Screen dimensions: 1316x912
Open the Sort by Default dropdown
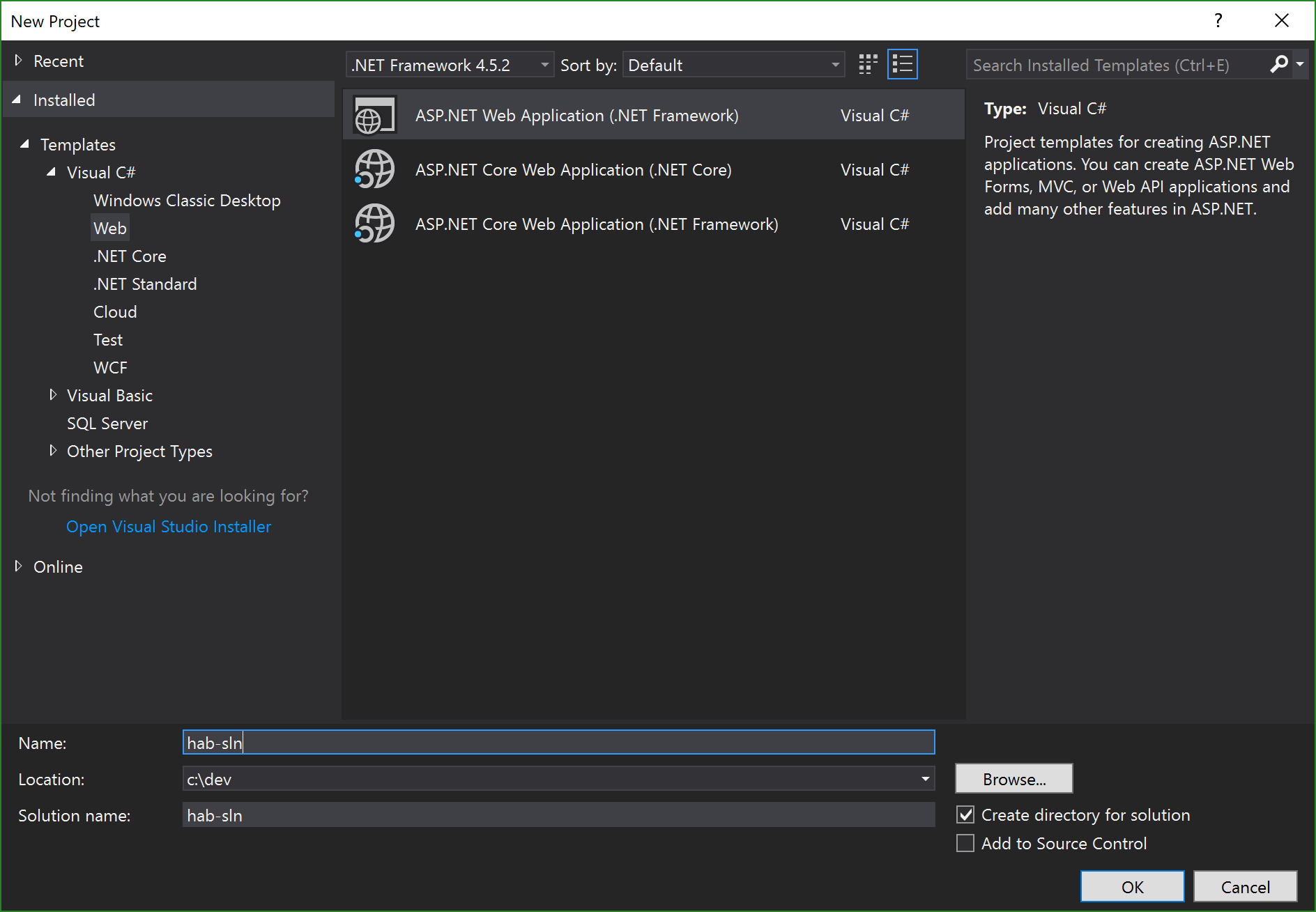(835, 64)
